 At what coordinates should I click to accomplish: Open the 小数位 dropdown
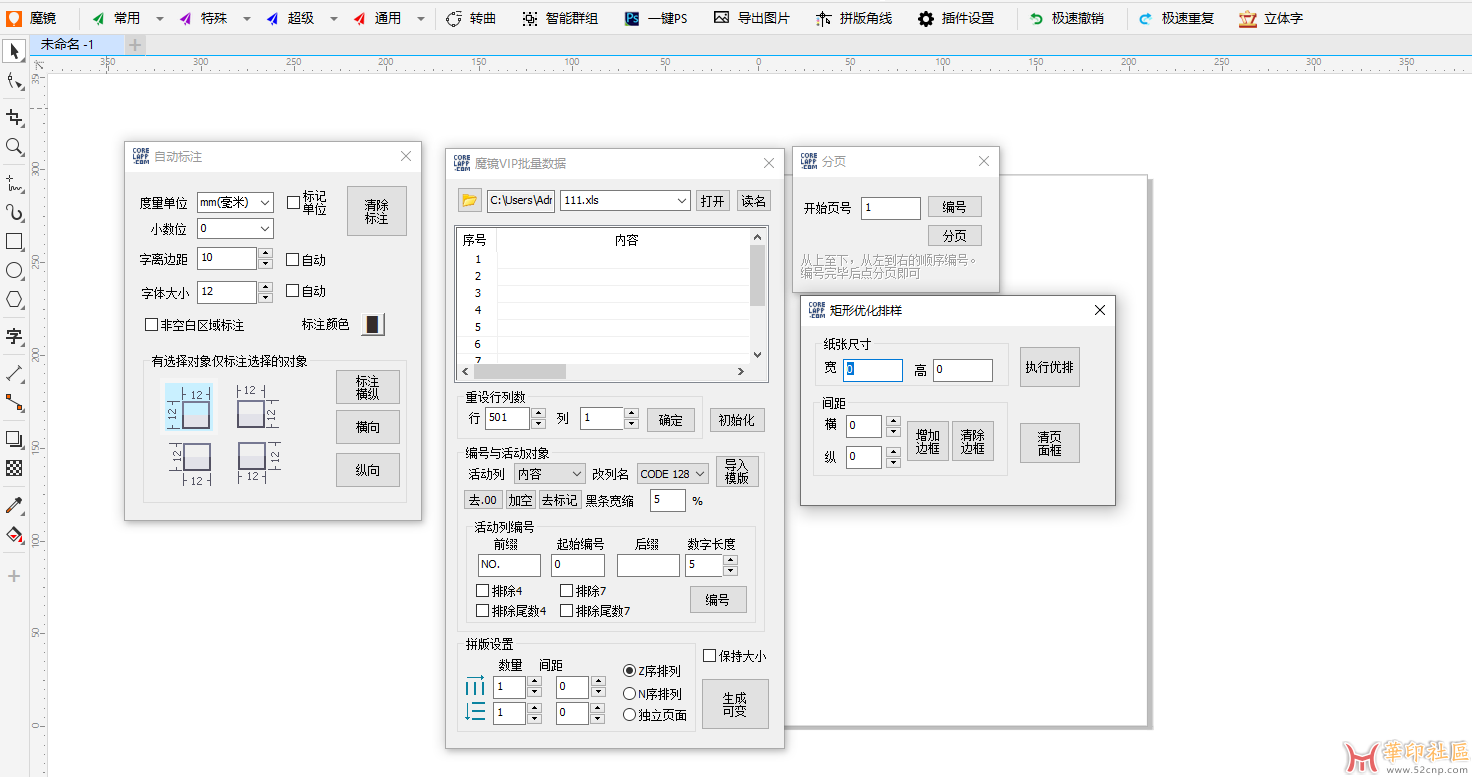[x=235, y=229]
